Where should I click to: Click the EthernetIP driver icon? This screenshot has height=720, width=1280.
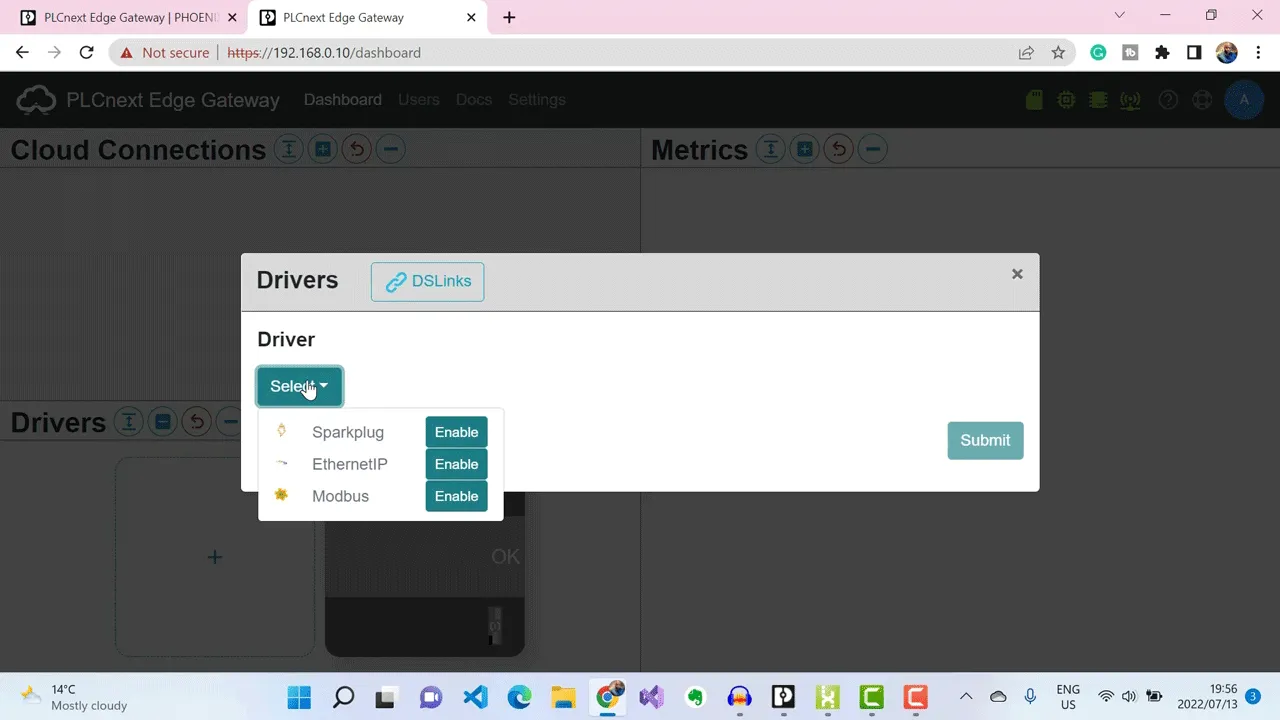pyautogui.click(x=282, y=463)
